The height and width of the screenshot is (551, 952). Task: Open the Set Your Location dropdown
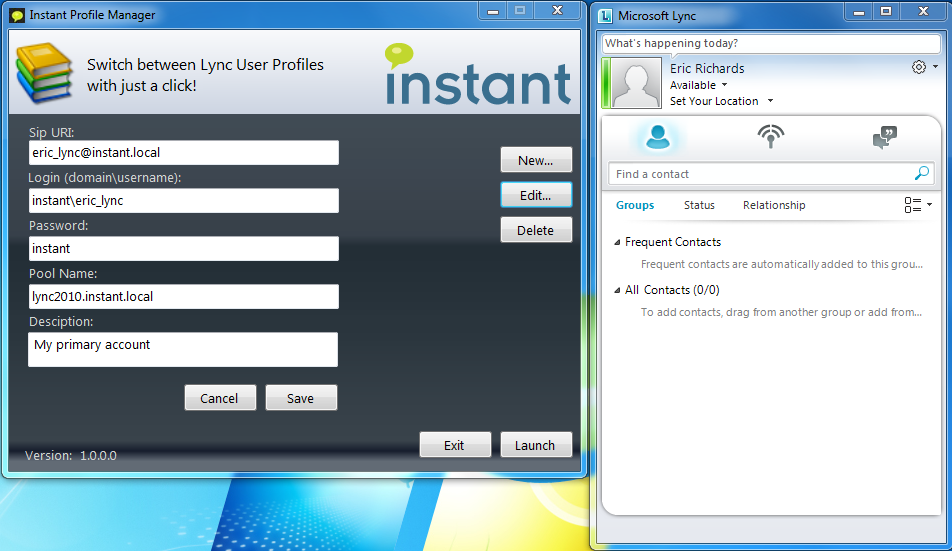click(770, 101)
